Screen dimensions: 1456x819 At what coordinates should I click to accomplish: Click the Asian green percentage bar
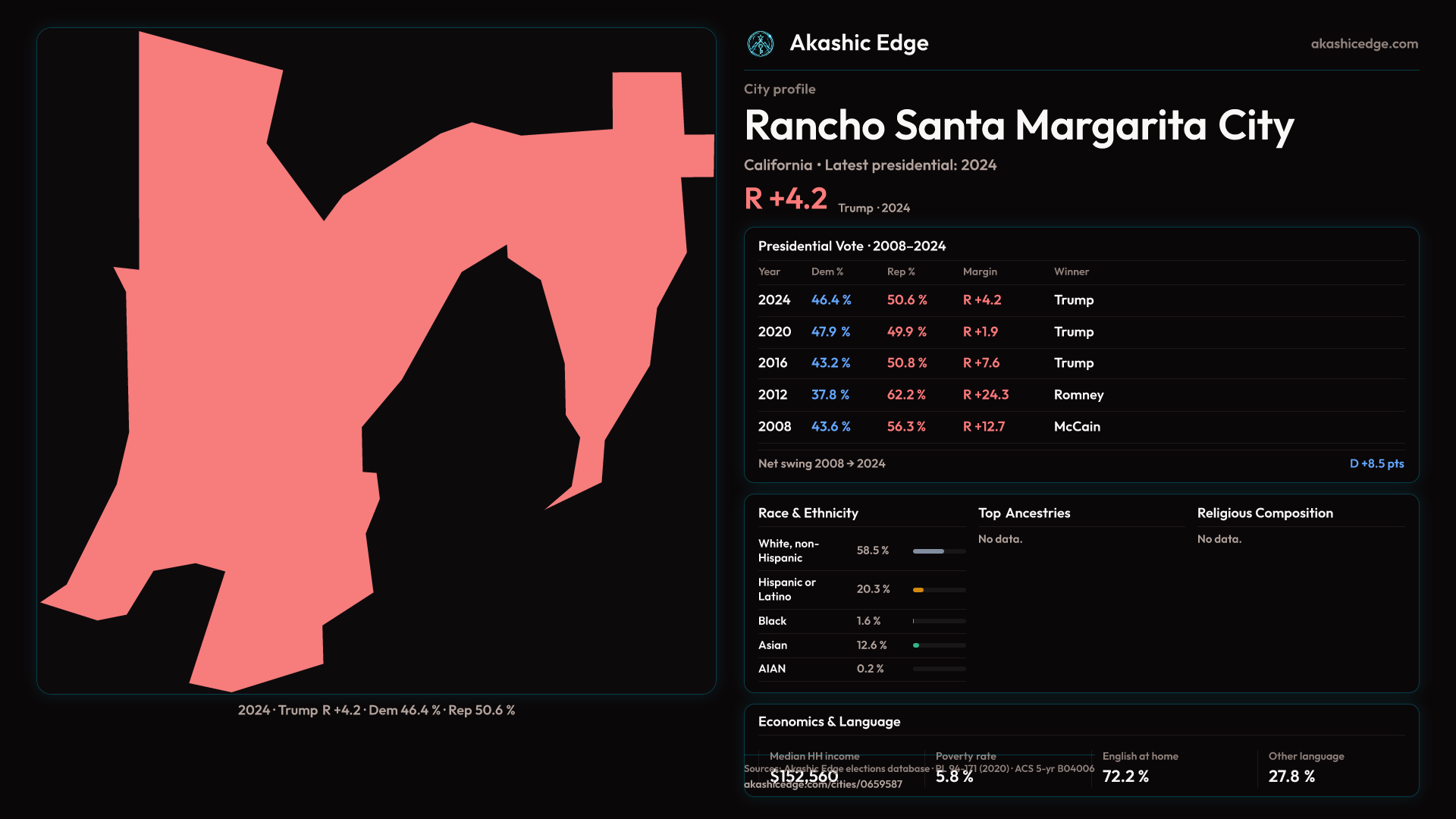click(x=917, y=645)
